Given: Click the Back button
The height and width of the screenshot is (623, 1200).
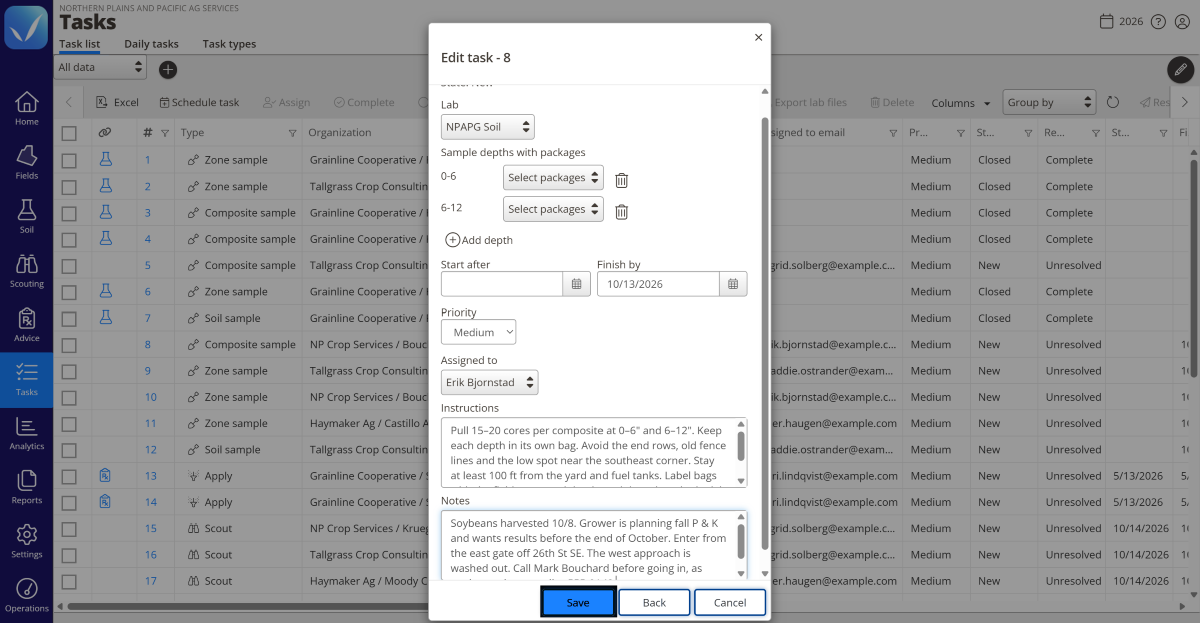Looking at the screenshot, I should pyautogui.click(x=654, y=602).
